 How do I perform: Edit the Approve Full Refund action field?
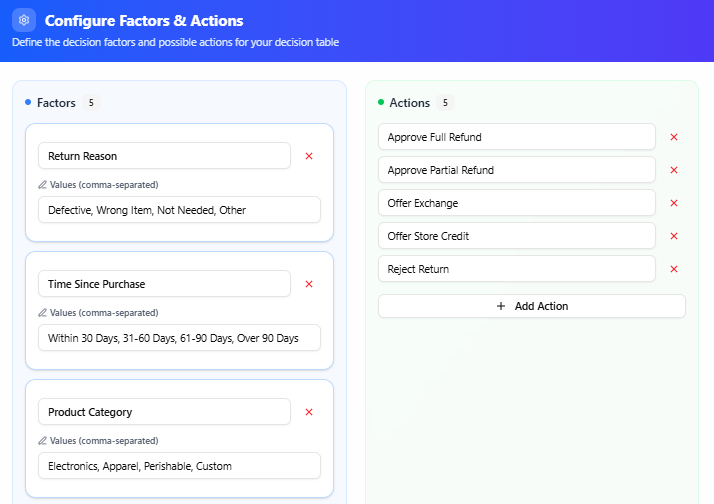(x=516, y=137)
